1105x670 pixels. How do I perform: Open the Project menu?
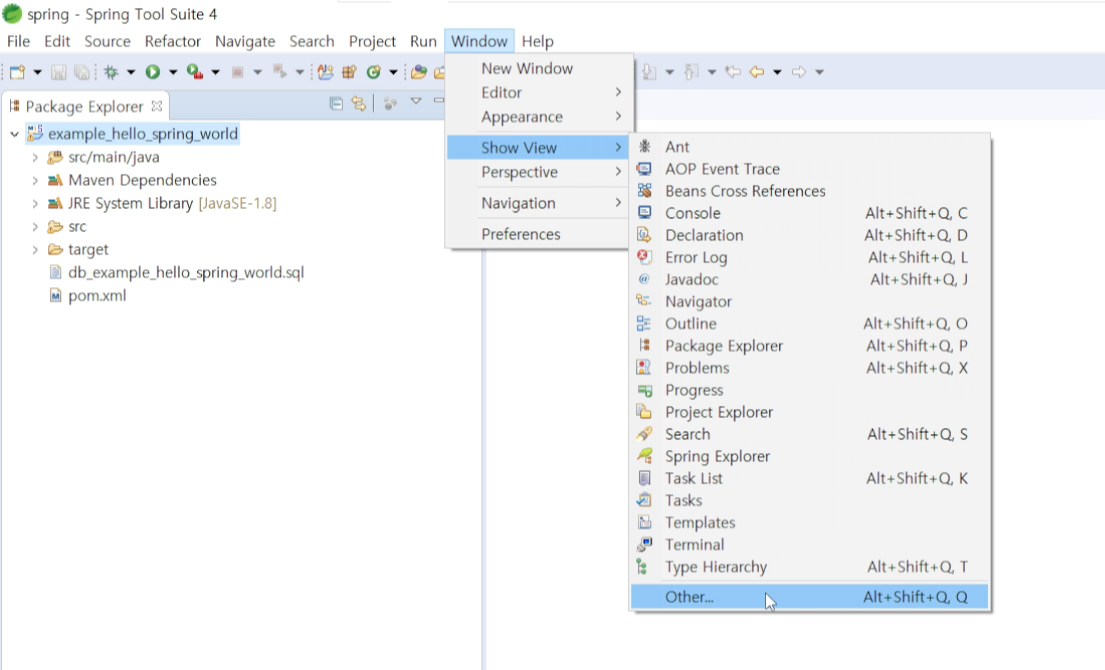click(x=372, y=41)
